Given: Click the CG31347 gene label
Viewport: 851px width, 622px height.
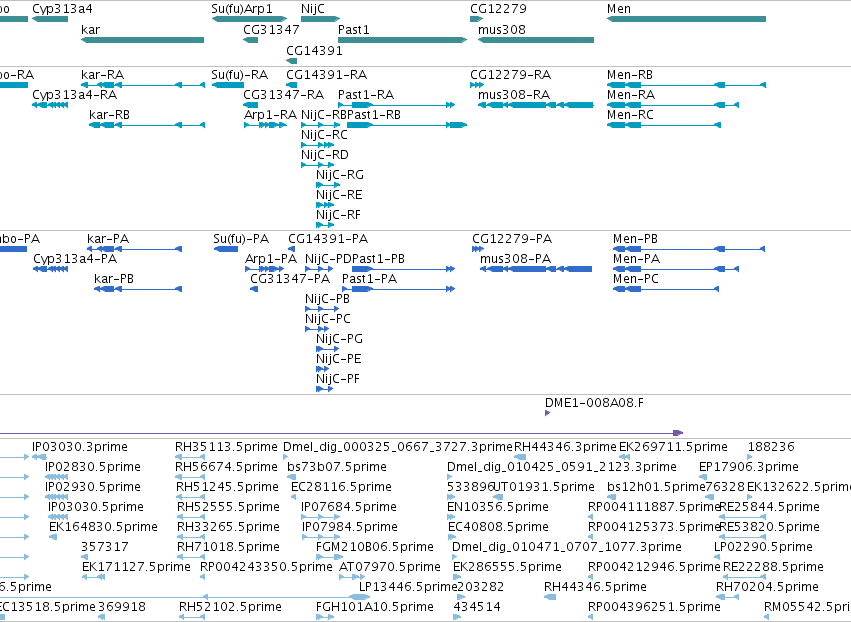Looking at the screenshot, I should (x=271, y=30).
